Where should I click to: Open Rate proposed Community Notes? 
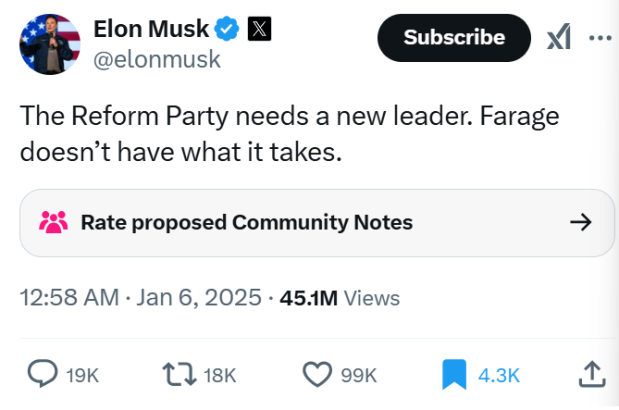pos(246,222)
